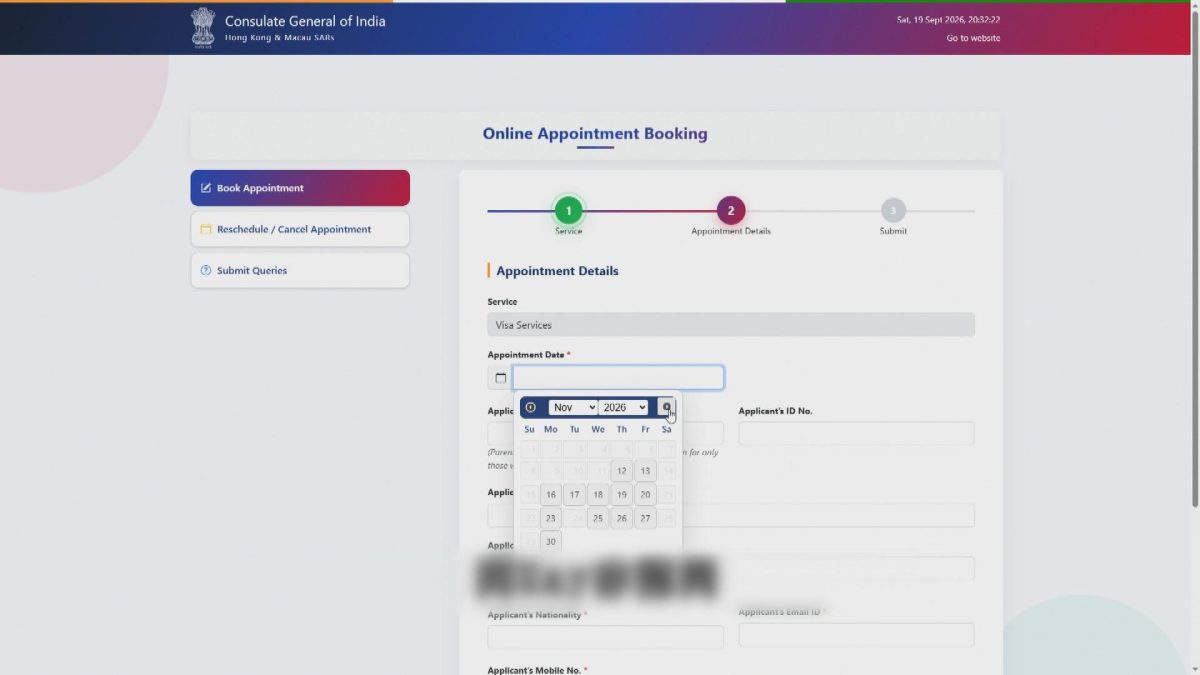Open Reschedule / Cancel Appointment
Screen dimensions: 1200x675
coord(300,229)
